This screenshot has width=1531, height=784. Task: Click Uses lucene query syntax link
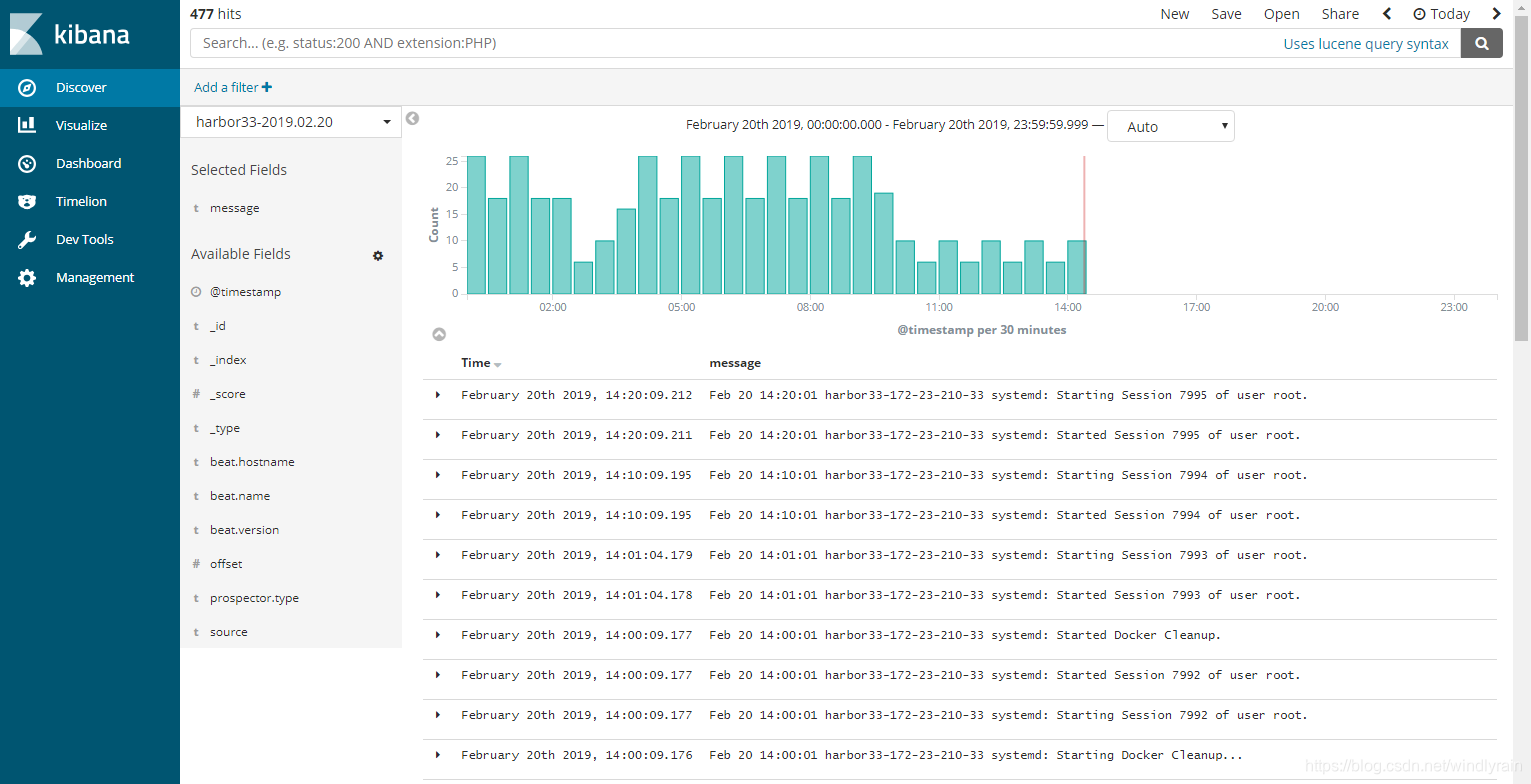tap(1366, 44)
